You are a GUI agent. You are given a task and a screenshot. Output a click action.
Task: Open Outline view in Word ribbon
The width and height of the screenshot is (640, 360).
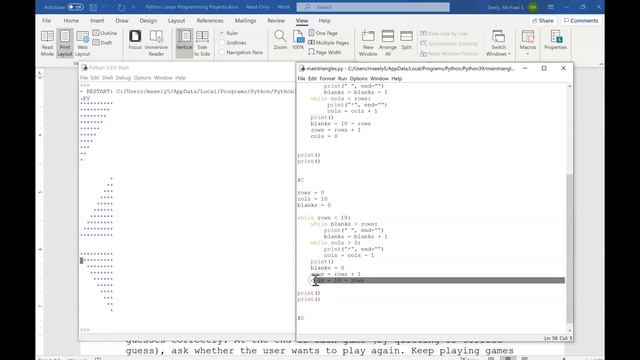[105, 33]
